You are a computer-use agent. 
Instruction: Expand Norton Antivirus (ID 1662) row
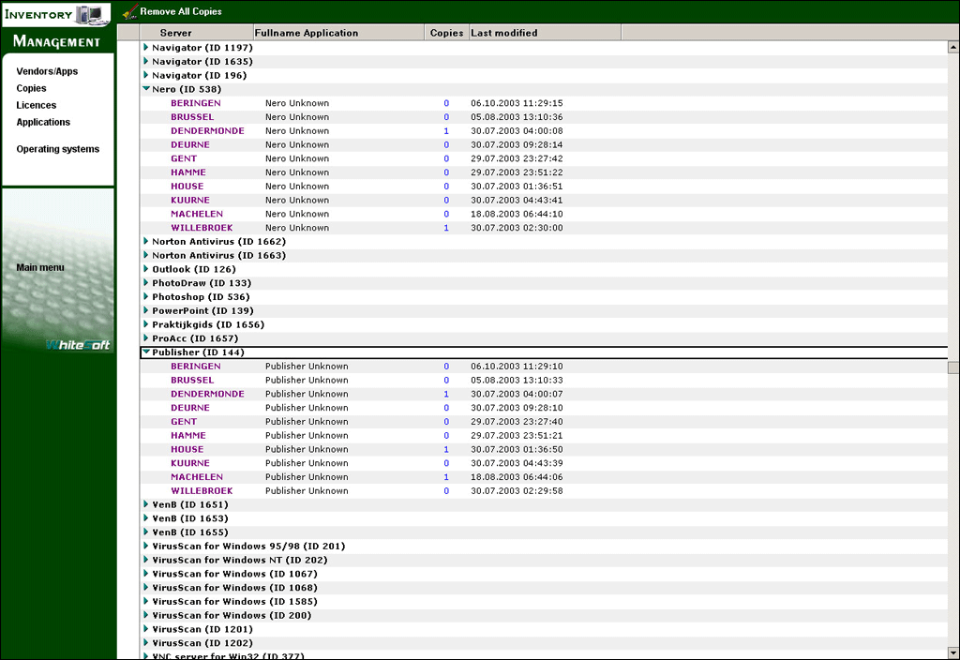(146, 241)
